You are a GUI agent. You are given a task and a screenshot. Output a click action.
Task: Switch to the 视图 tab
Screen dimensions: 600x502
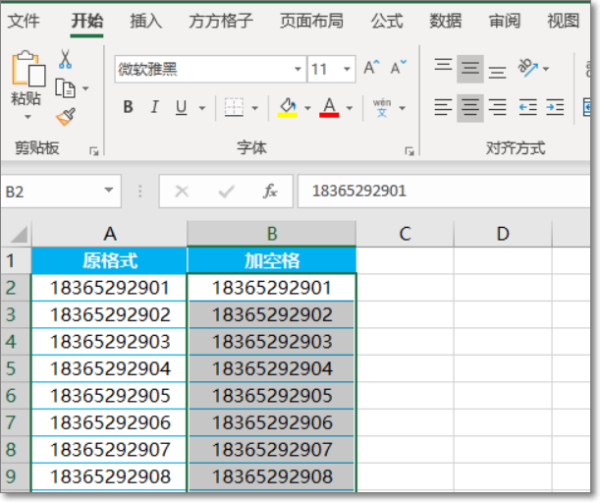click(563, 21)
